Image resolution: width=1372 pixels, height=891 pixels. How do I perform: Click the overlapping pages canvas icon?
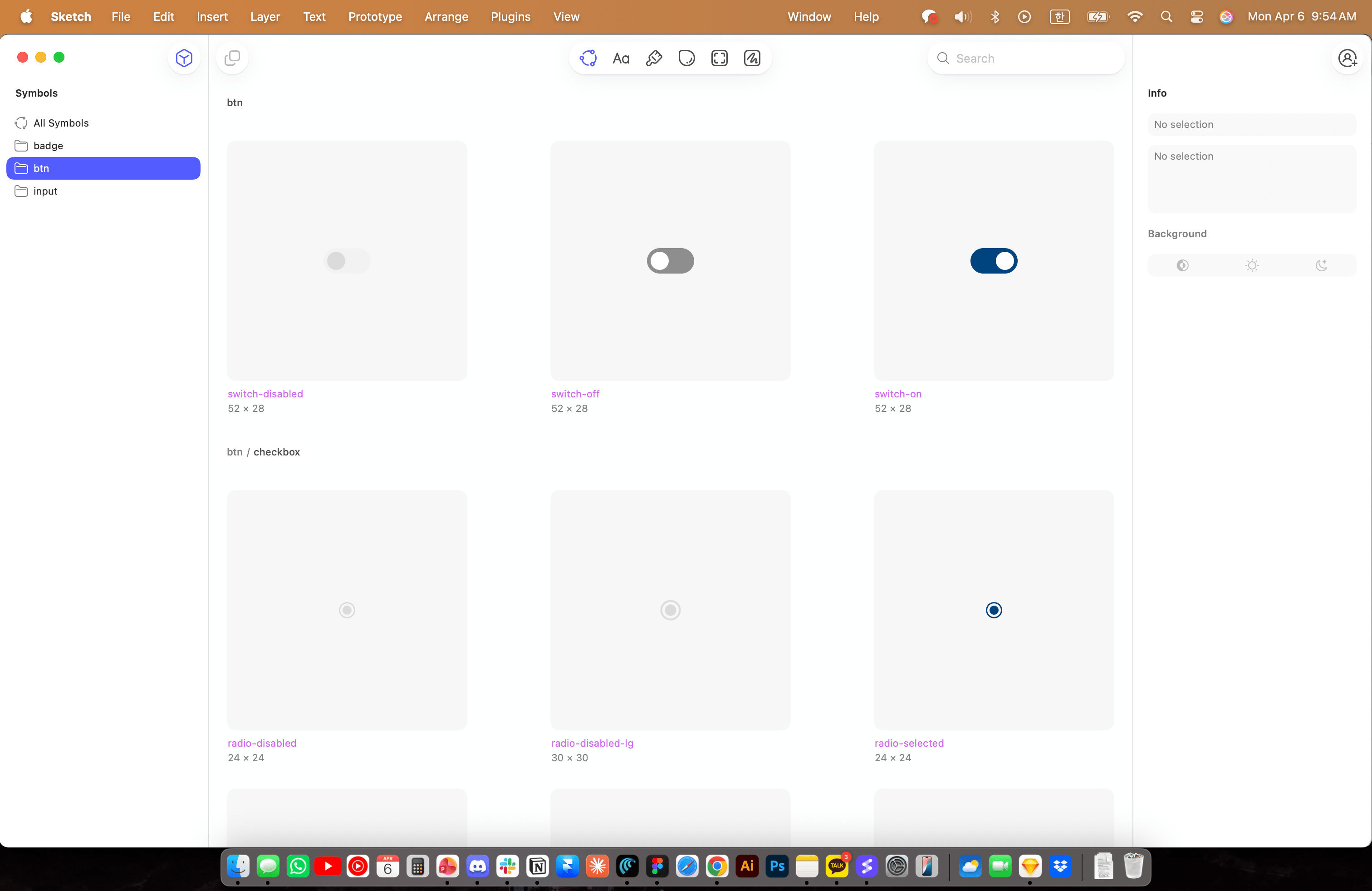click(232, 58)
